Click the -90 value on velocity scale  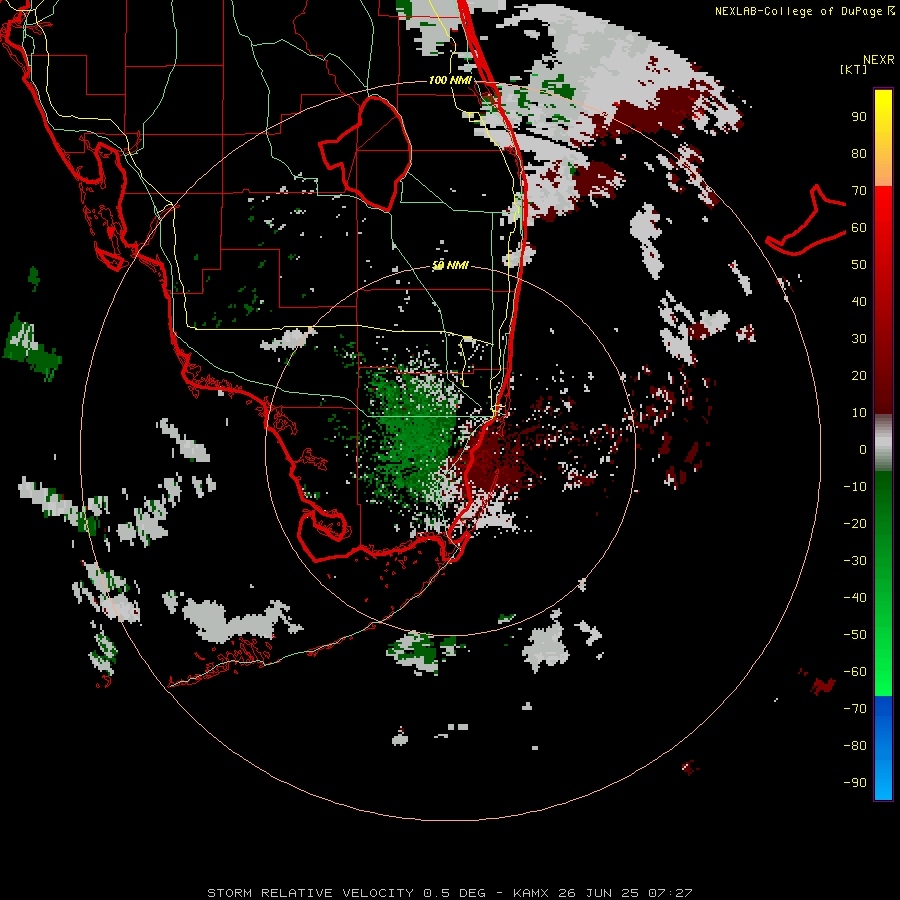(855, 783)
